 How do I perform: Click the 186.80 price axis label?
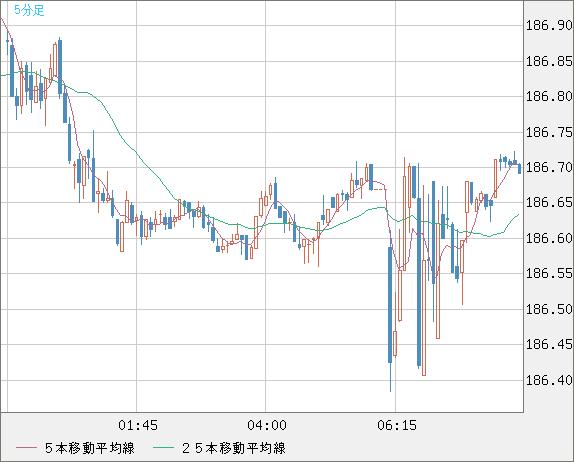coord(549,97)
